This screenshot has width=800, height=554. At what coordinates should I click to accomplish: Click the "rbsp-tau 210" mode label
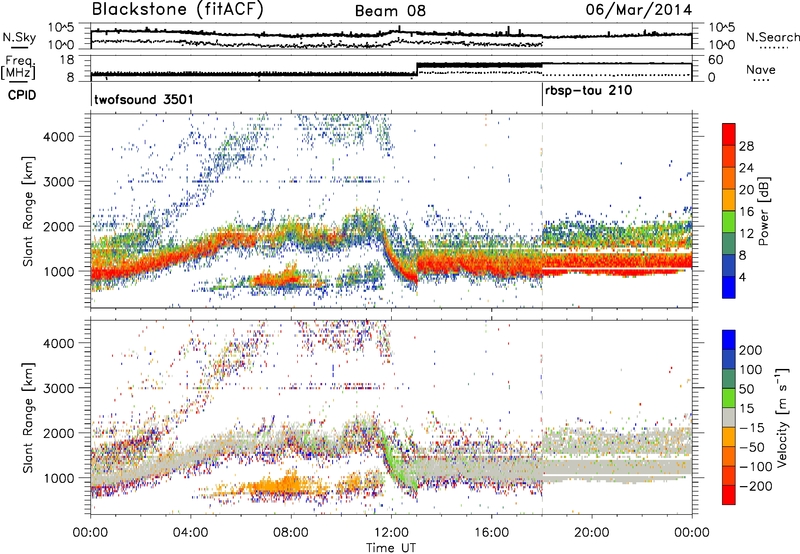(x=588, y=91)
